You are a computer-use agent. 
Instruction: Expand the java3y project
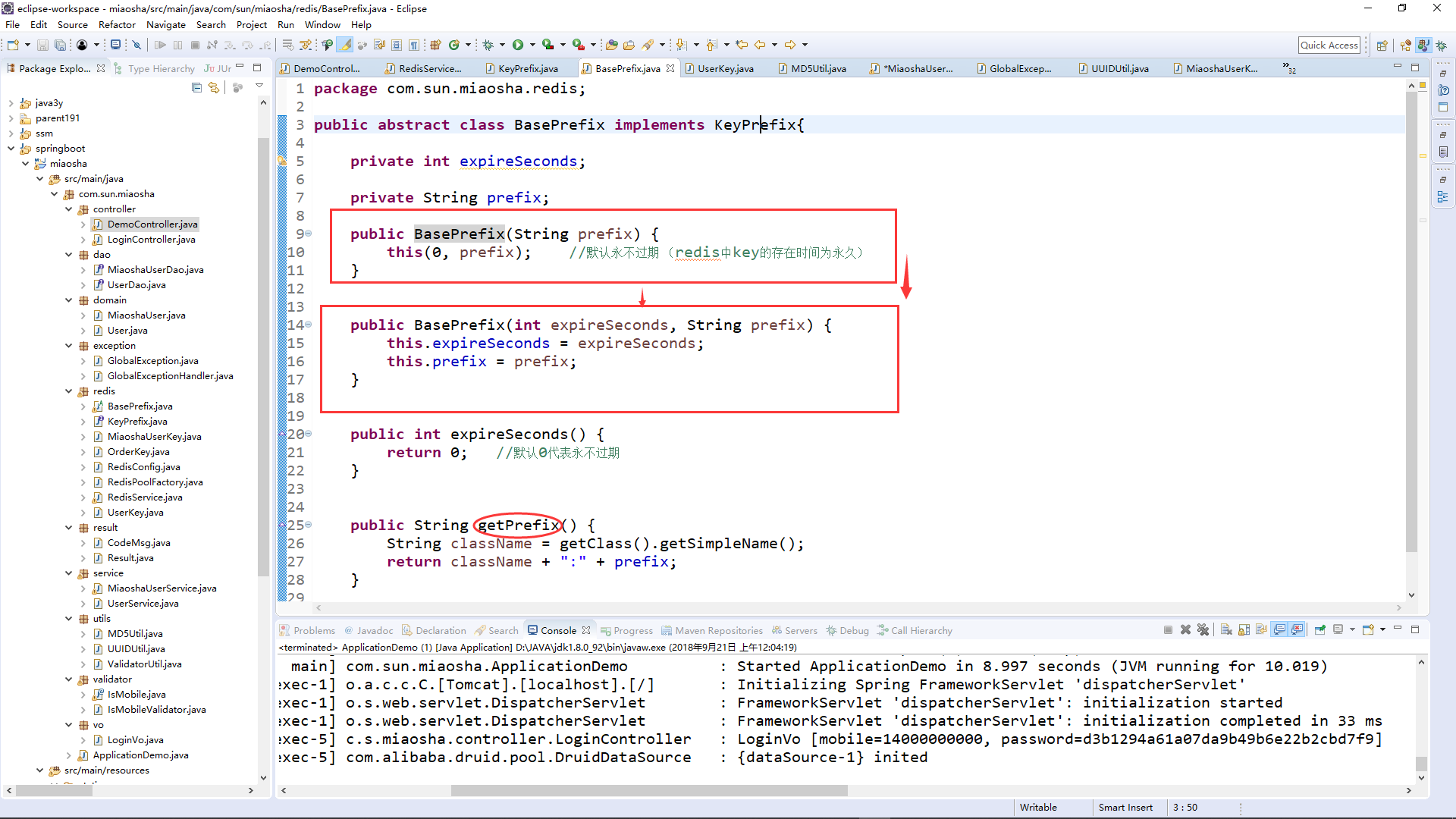point(11,103)
